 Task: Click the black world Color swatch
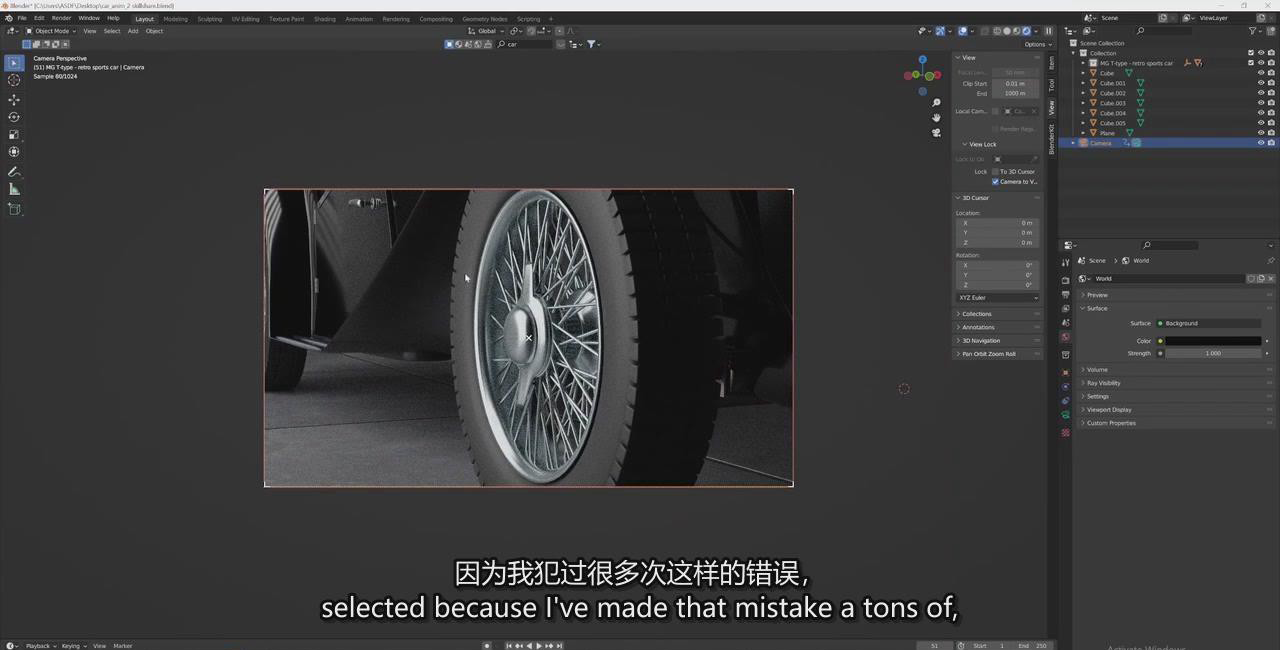pos(1212,341)
